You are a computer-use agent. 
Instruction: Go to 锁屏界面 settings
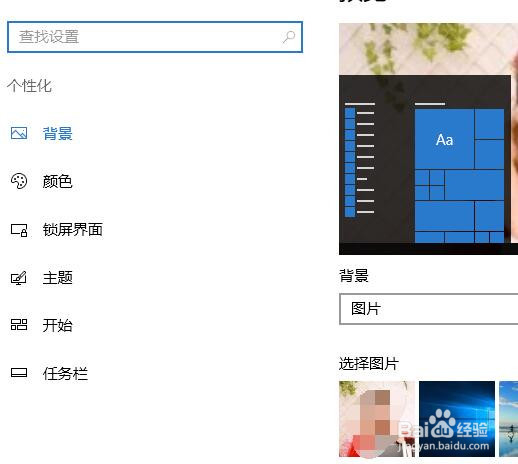tap(72, 230)
